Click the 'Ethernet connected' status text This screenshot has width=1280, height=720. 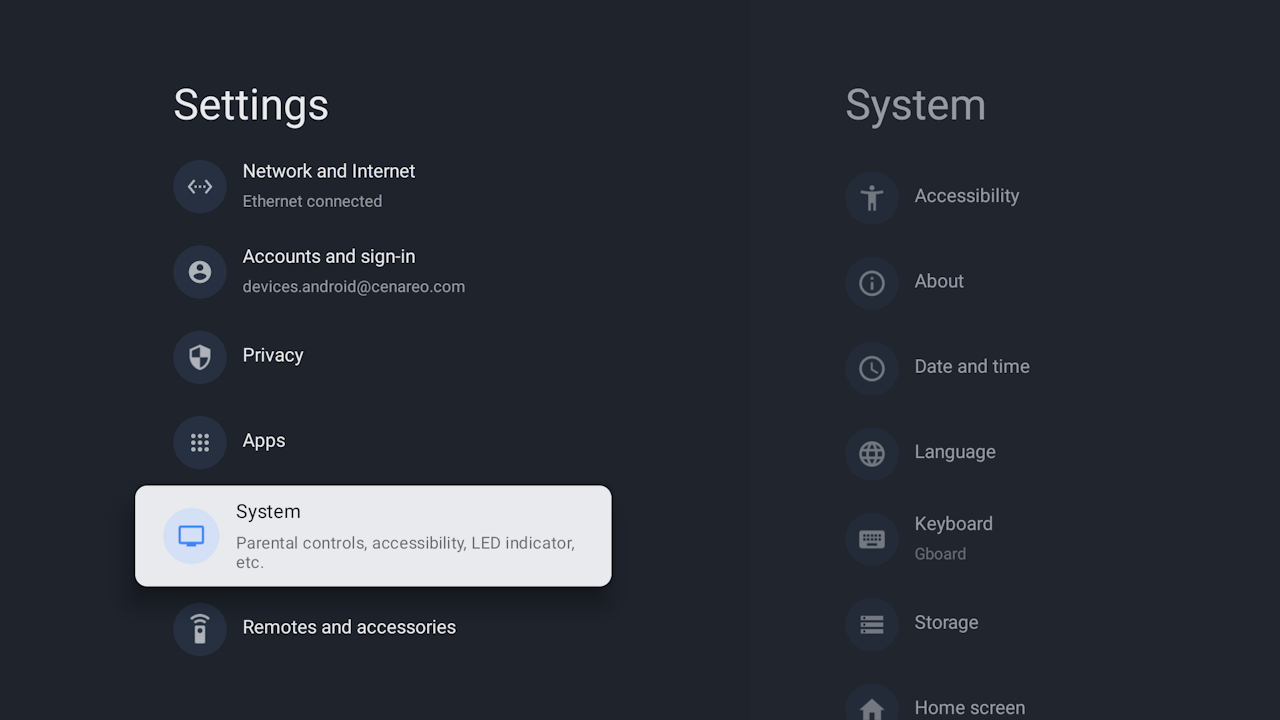pos(312,201)
